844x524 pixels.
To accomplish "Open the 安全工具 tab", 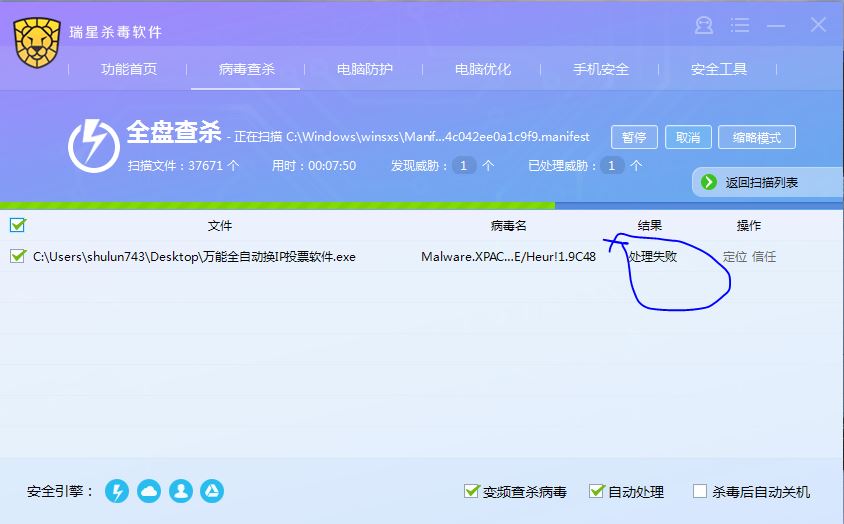I will click(x=719, y=69).
